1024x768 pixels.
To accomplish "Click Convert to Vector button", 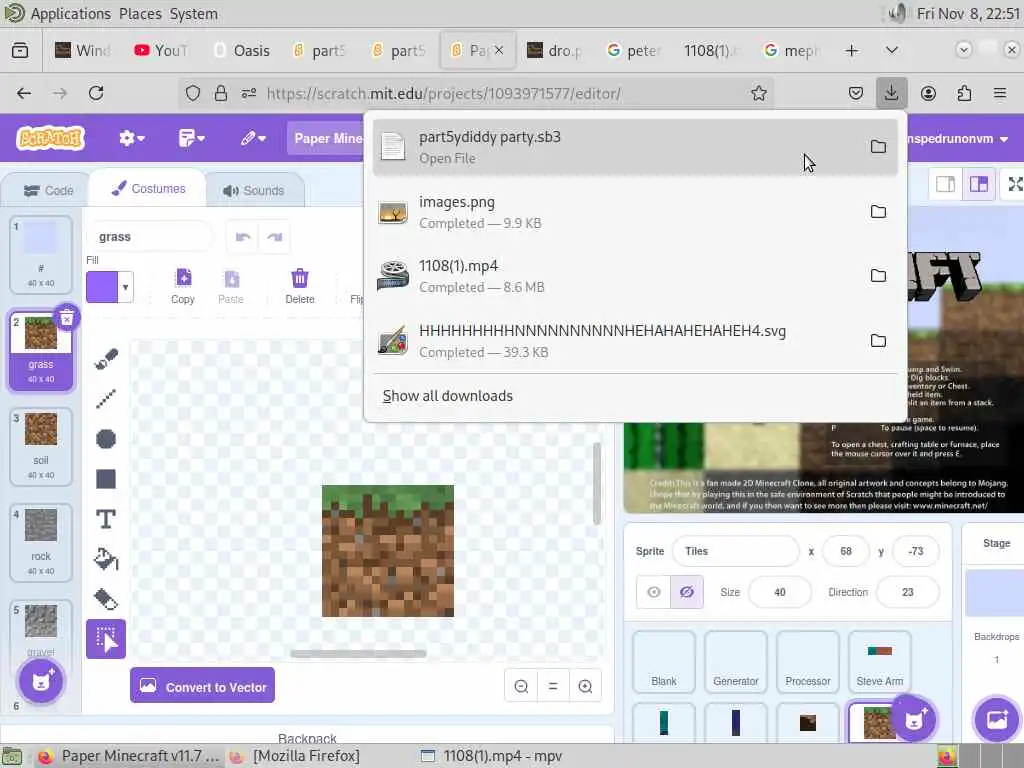I will [202, 685].
